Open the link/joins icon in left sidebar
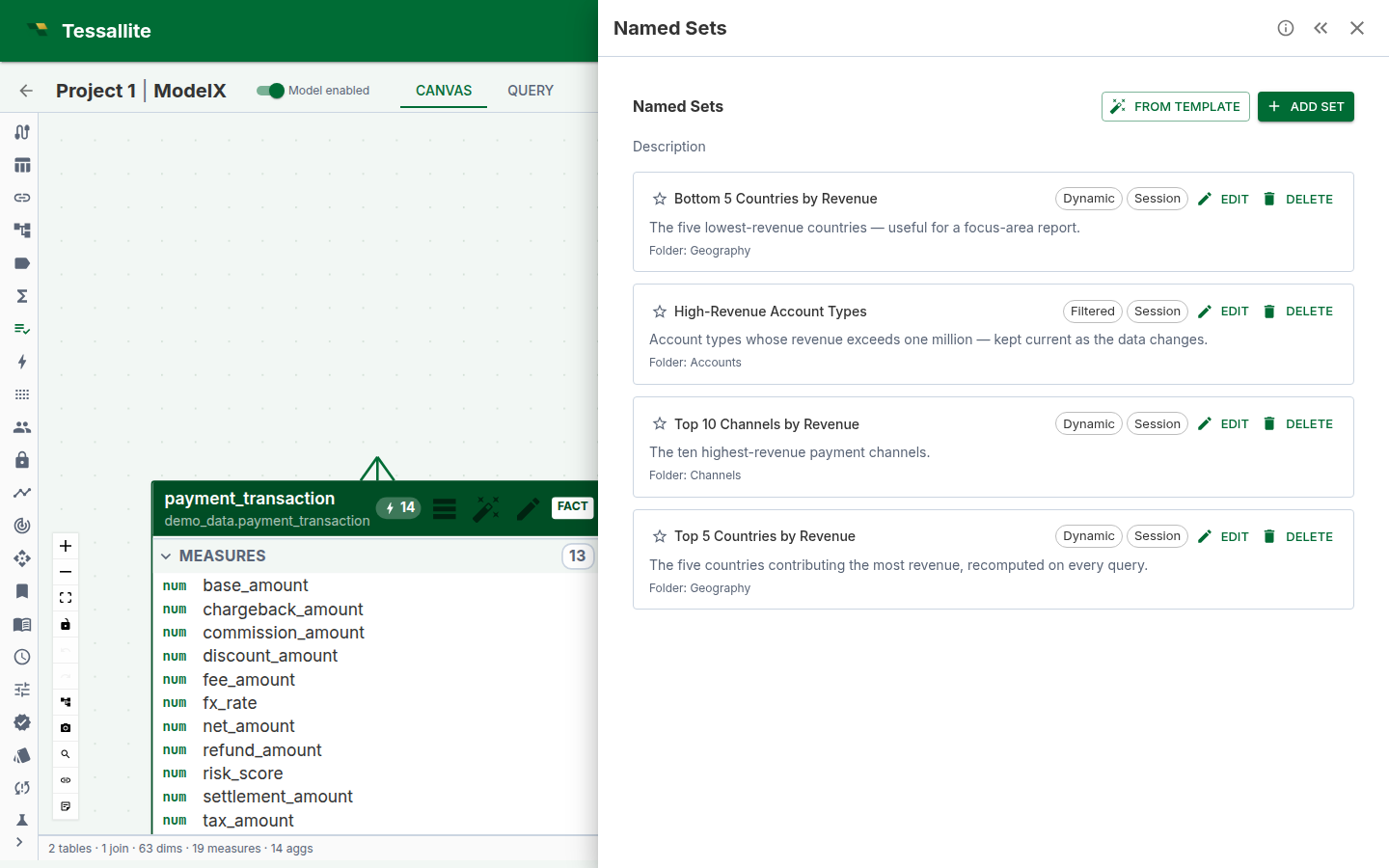The width and height of the screenshot is (1389, 868). (22, 198)
